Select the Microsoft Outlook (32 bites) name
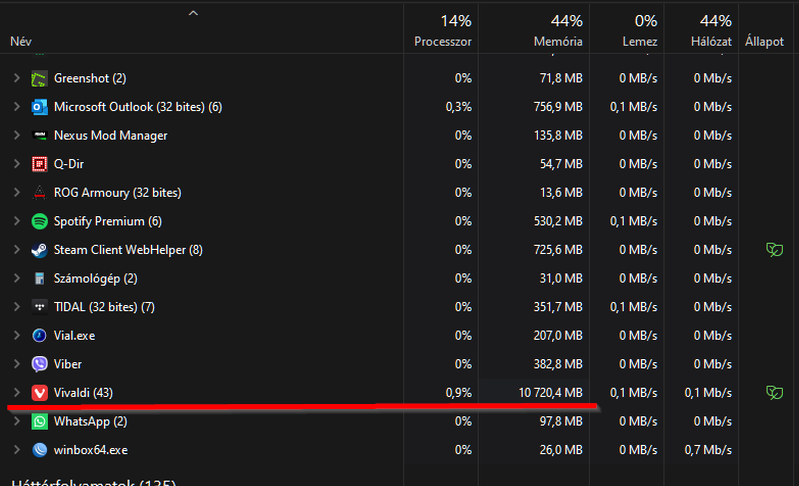Image resolution: width=799 pixels, height=486 pixels. point(138,107)
